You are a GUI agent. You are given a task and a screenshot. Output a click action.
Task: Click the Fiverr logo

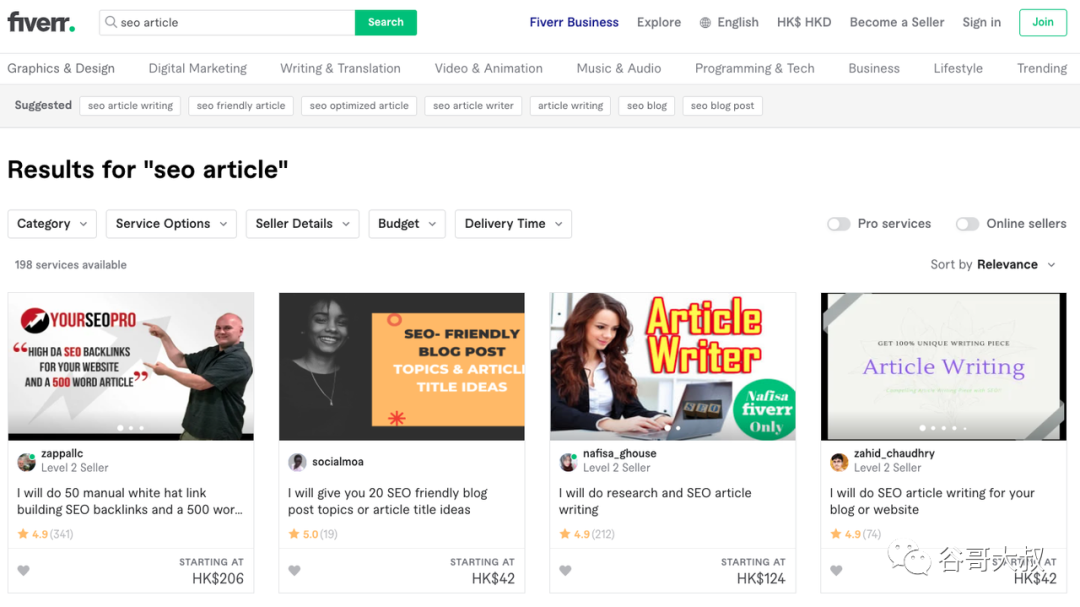(x=41, y=22)
